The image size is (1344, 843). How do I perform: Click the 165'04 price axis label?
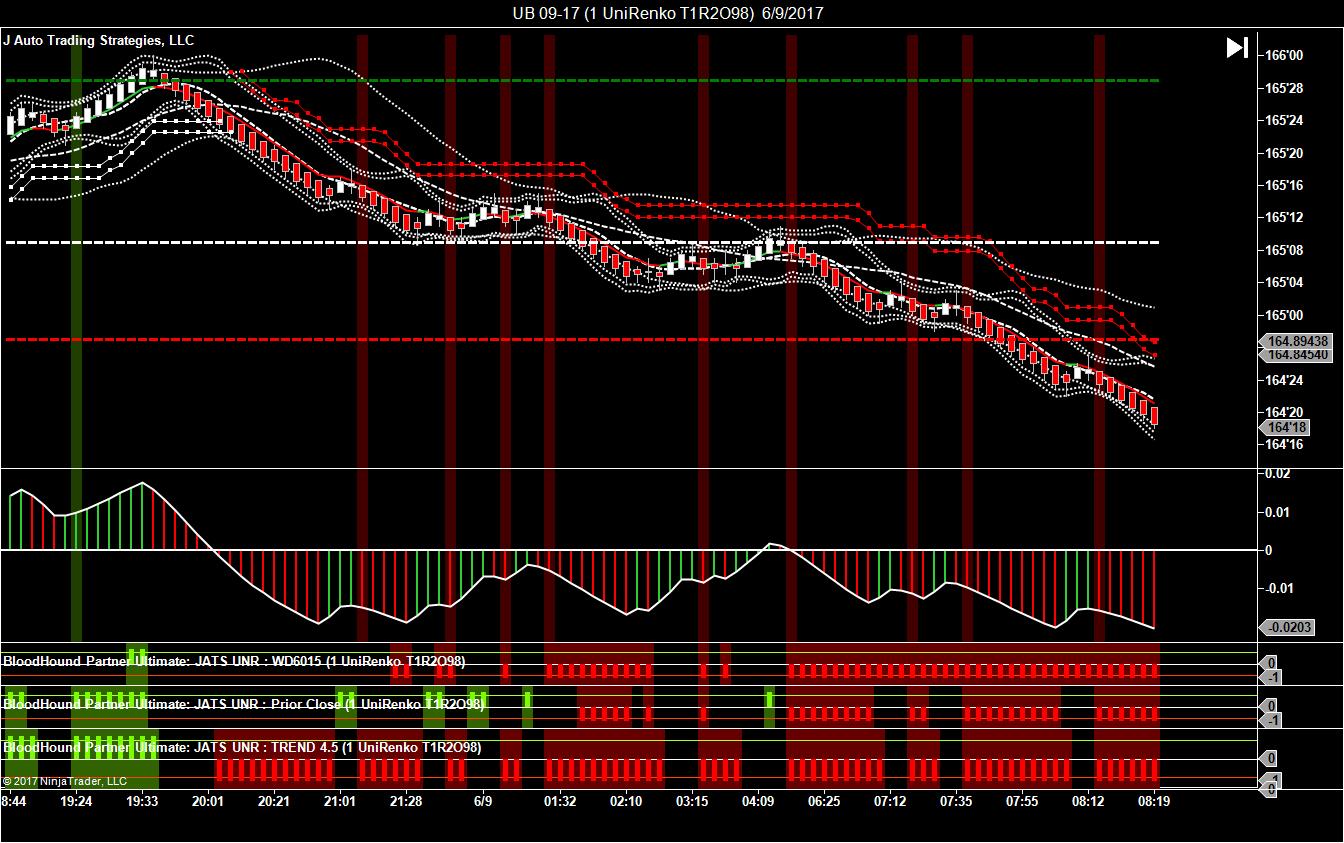coord(1284,282)
